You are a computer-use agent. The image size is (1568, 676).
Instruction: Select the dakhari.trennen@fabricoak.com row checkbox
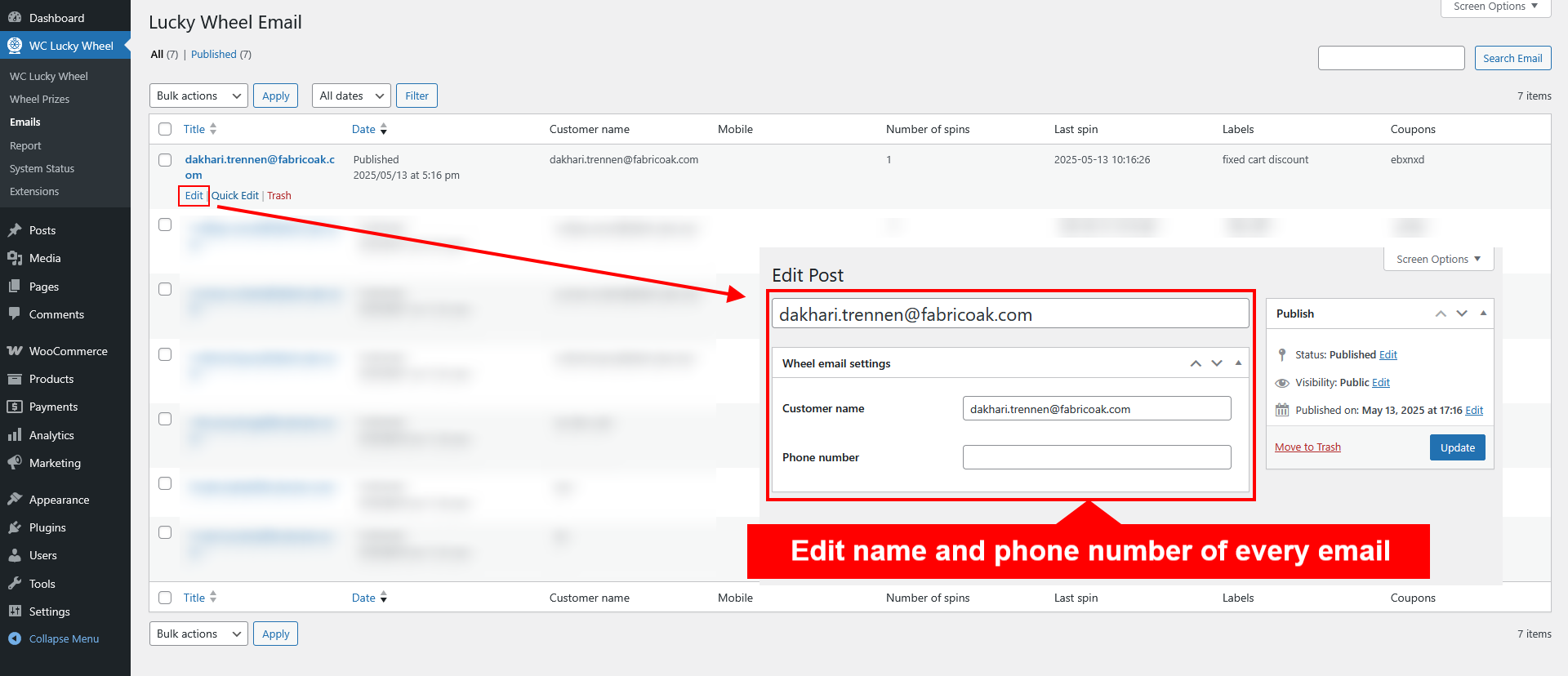tap(165, 160)
